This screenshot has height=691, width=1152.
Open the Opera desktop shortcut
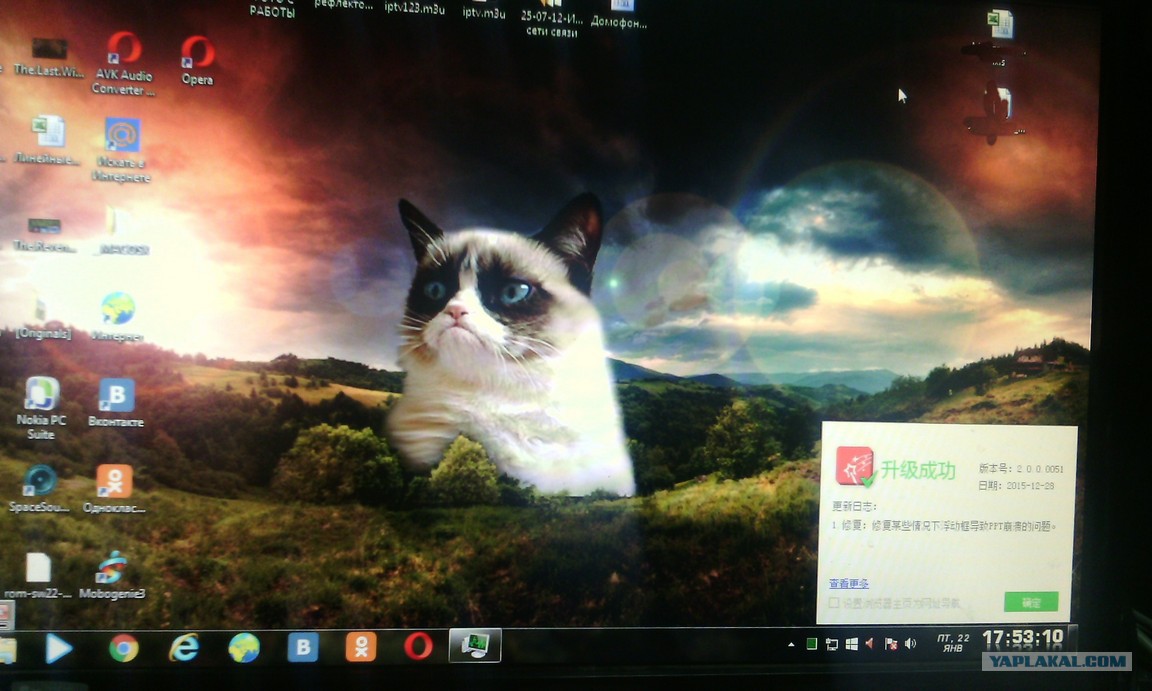click(198, 60)
